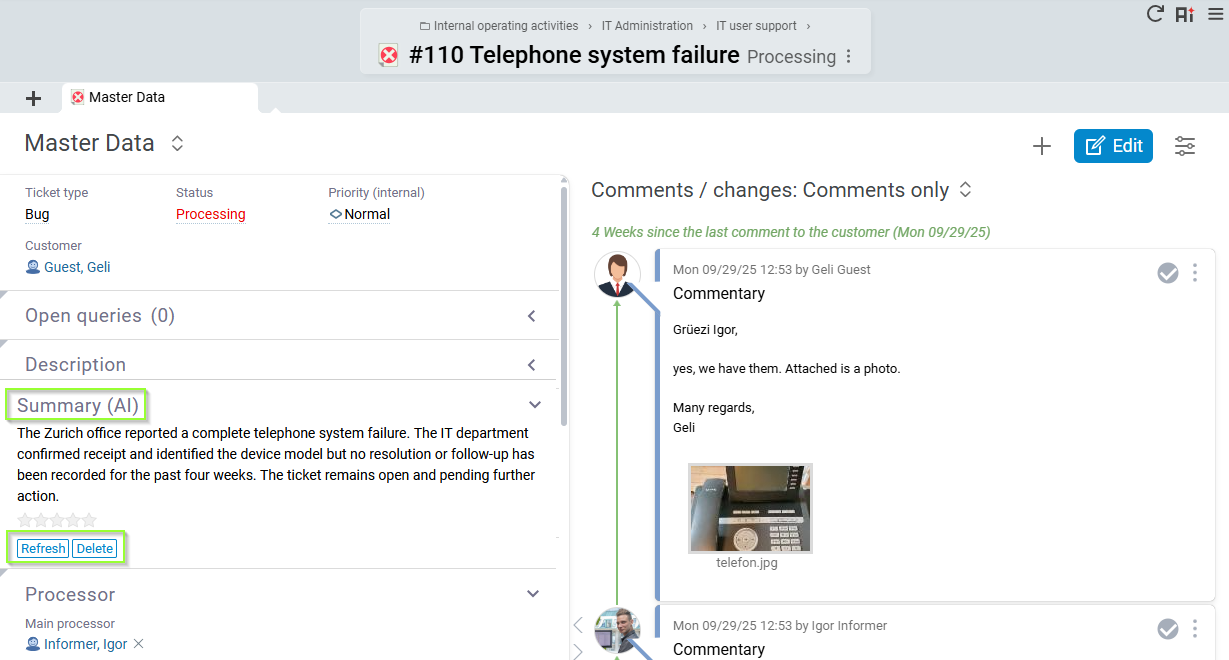Open the telefon.jpg photo thumbnail

tap(750, 508)
